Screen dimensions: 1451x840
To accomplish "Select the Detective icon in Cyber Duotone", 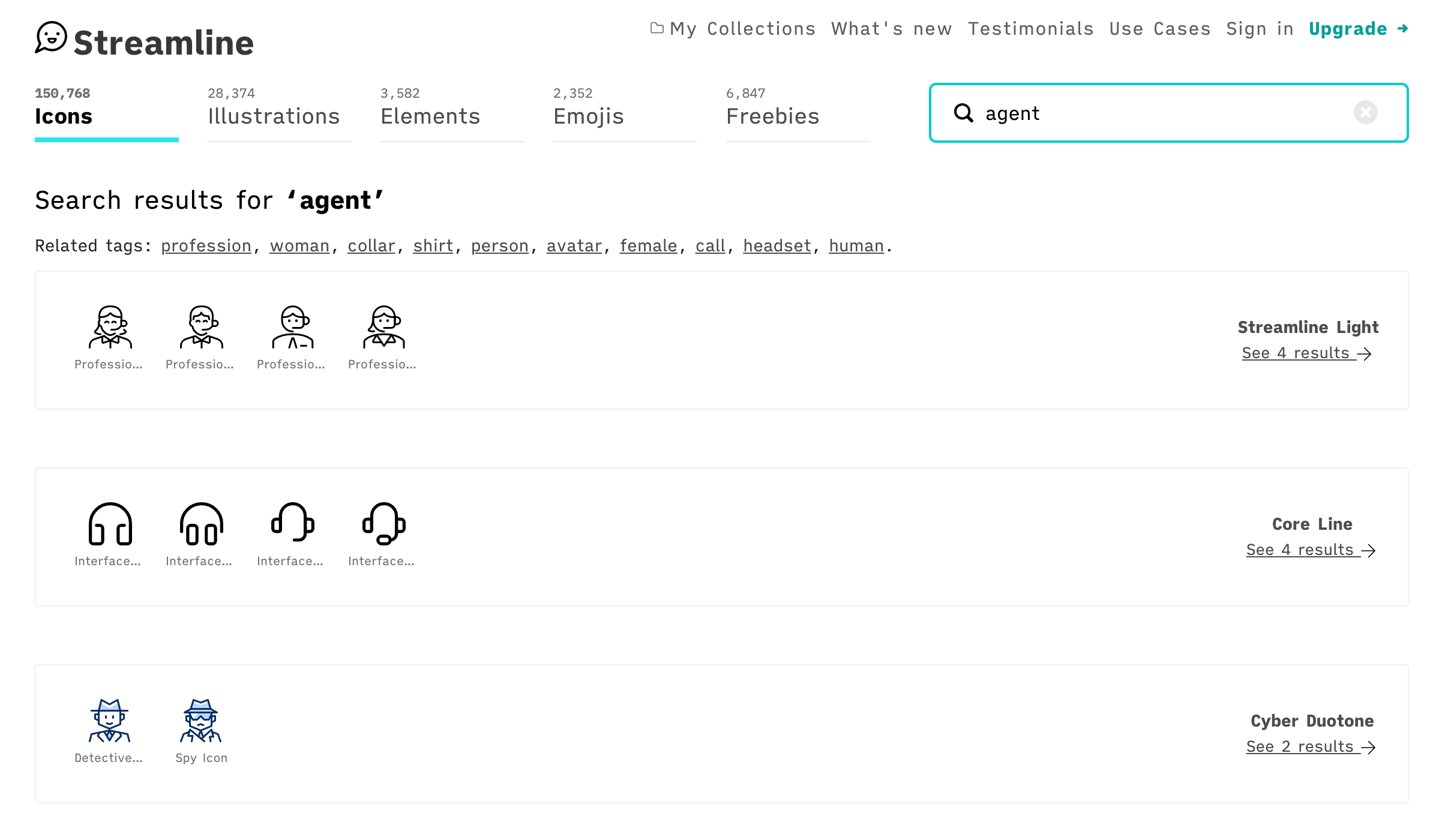I will coord(110,721).
